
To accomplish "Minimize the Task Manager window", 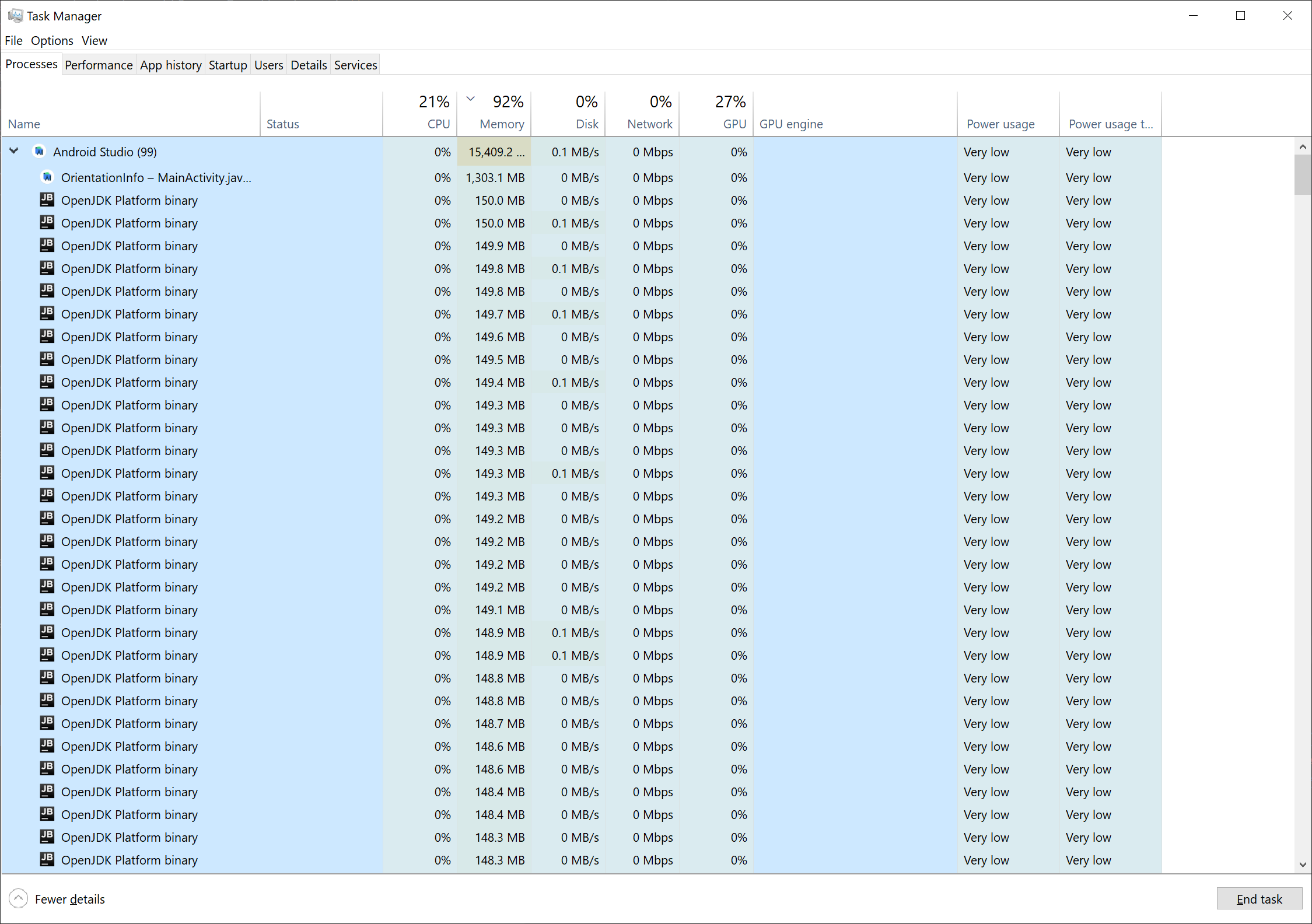I will (1194, 16).
